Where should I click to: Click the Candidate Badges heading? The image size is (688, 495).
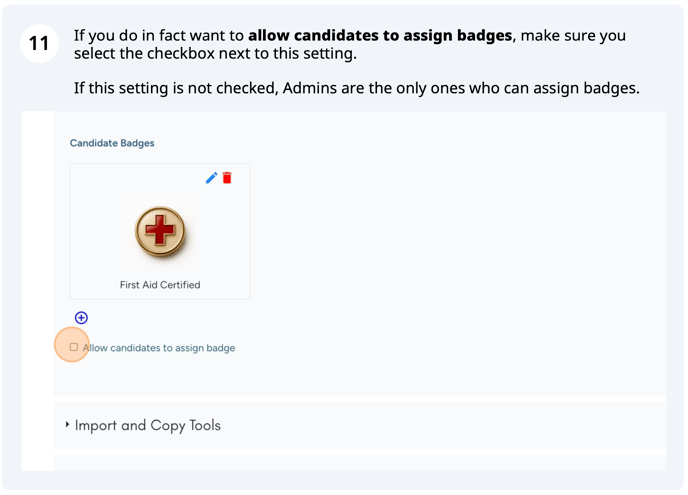click(x=112, y=143)
